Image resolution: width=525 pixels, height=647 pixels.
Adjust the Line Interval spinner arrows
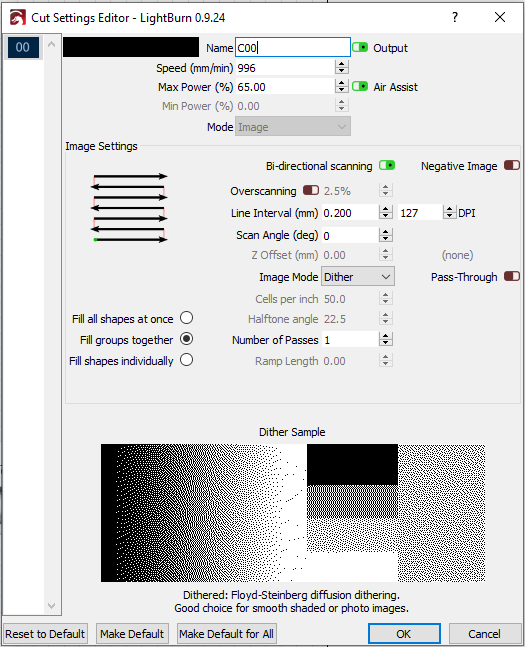385,213
